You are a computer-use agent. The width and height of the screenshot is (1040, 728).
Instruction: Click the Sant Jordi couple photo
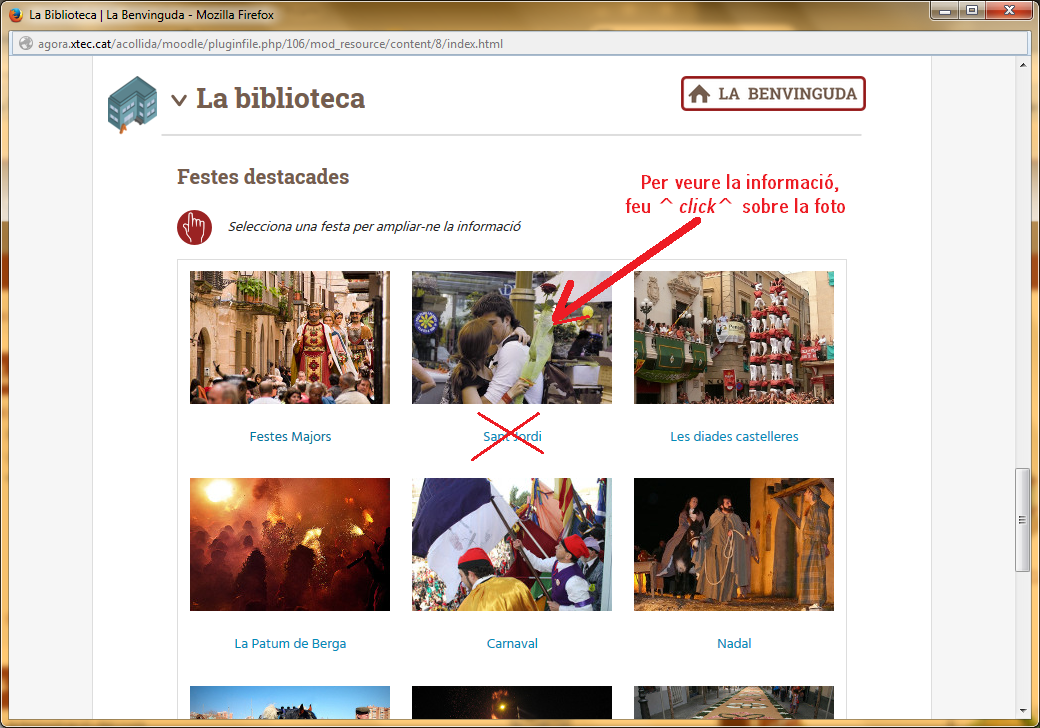click(x=512, y=337)
